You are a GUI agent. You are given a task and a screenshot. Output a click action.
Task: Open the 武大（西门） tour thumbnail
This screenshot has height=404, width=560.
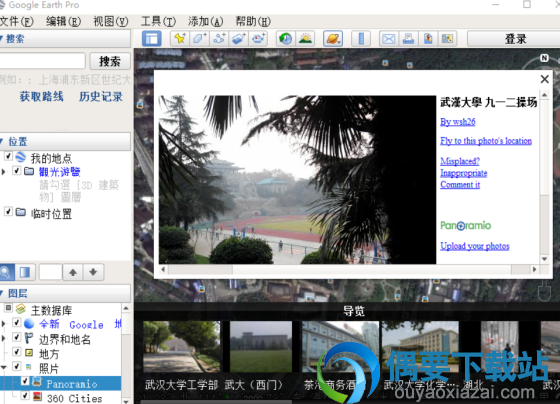tap(261, 346)
